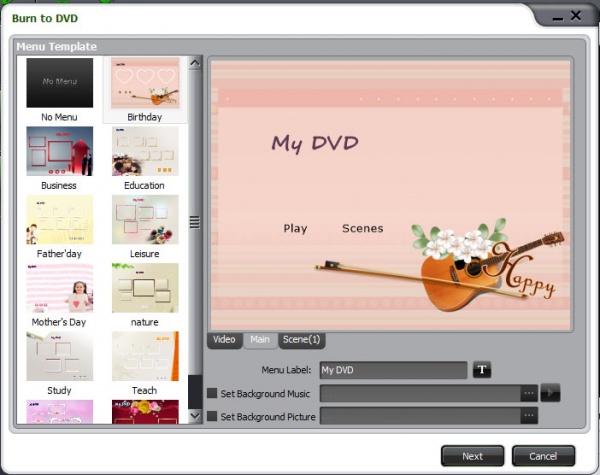Click the My DVD title in preview

[315, 144]
